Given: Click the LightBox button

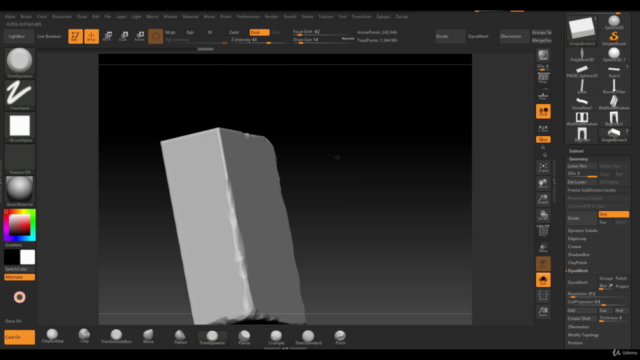Looking at the screenshot, I should click(17, 36).
